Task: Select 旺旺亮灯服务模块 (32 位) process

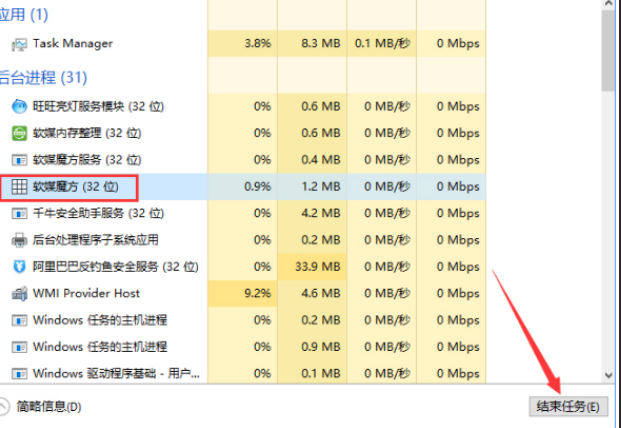Action: pyautogui.click(x=243, y=107)
